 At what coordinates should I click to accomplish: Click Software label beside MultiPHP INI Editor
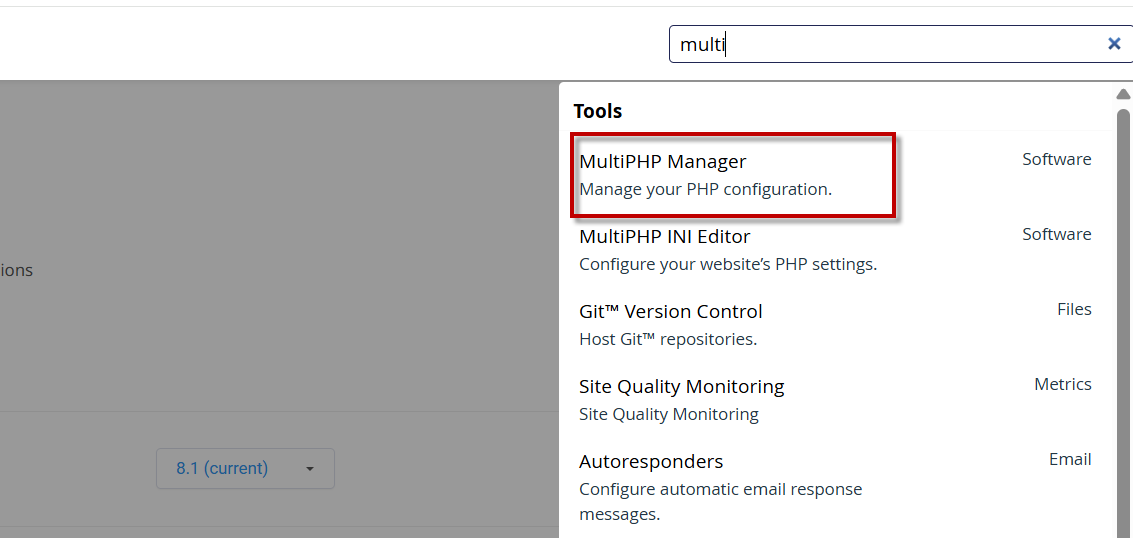(1056, 234)
